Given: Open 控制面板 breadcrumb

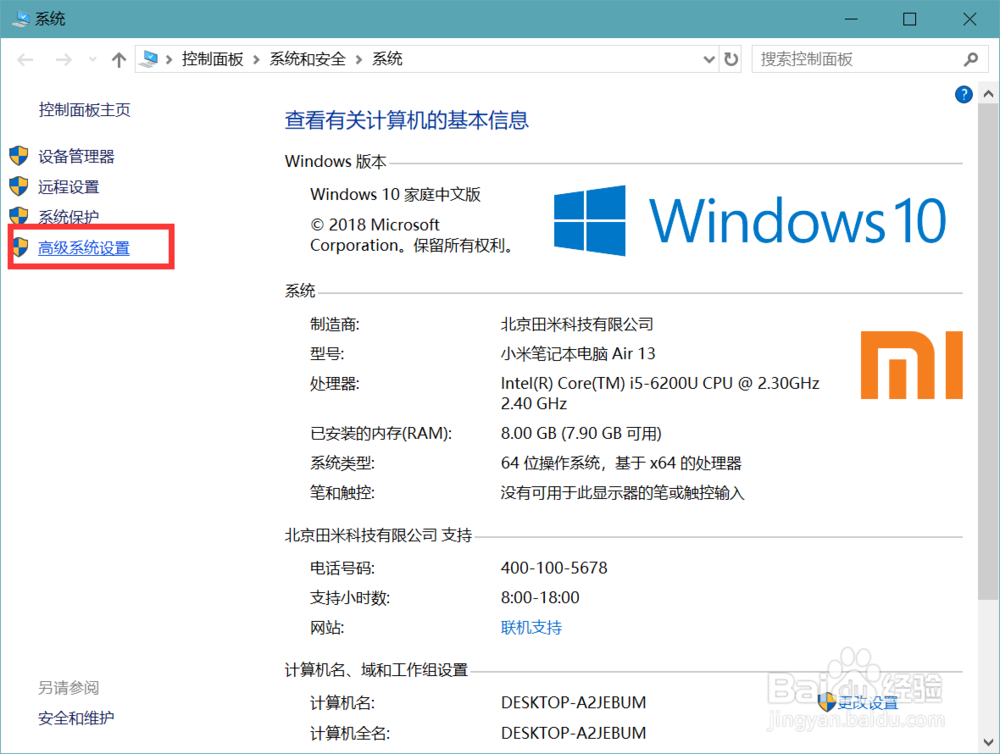Looking at the screenshot, I should pos(212,59).
